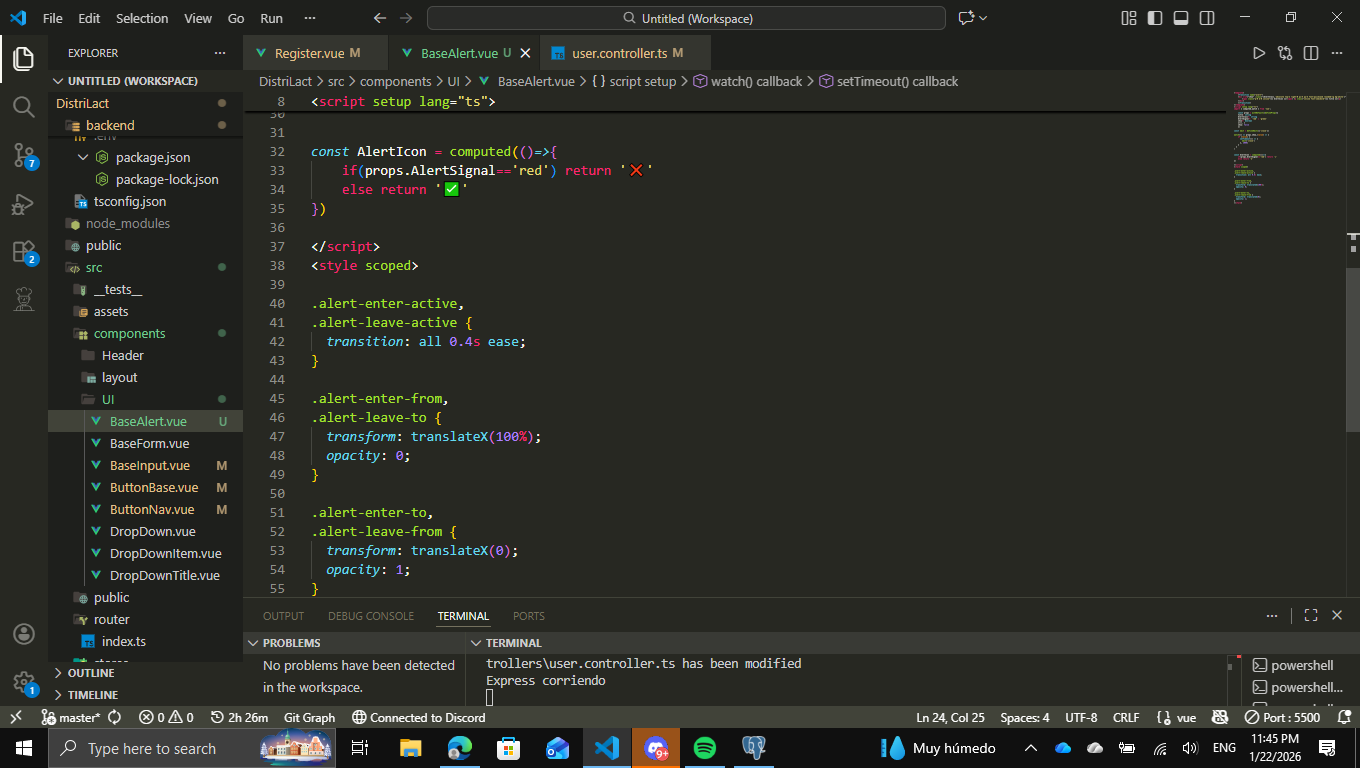The image size is (1360, 768).
Task: Open the Manage settings gear icon
Action: pos(24,683)
